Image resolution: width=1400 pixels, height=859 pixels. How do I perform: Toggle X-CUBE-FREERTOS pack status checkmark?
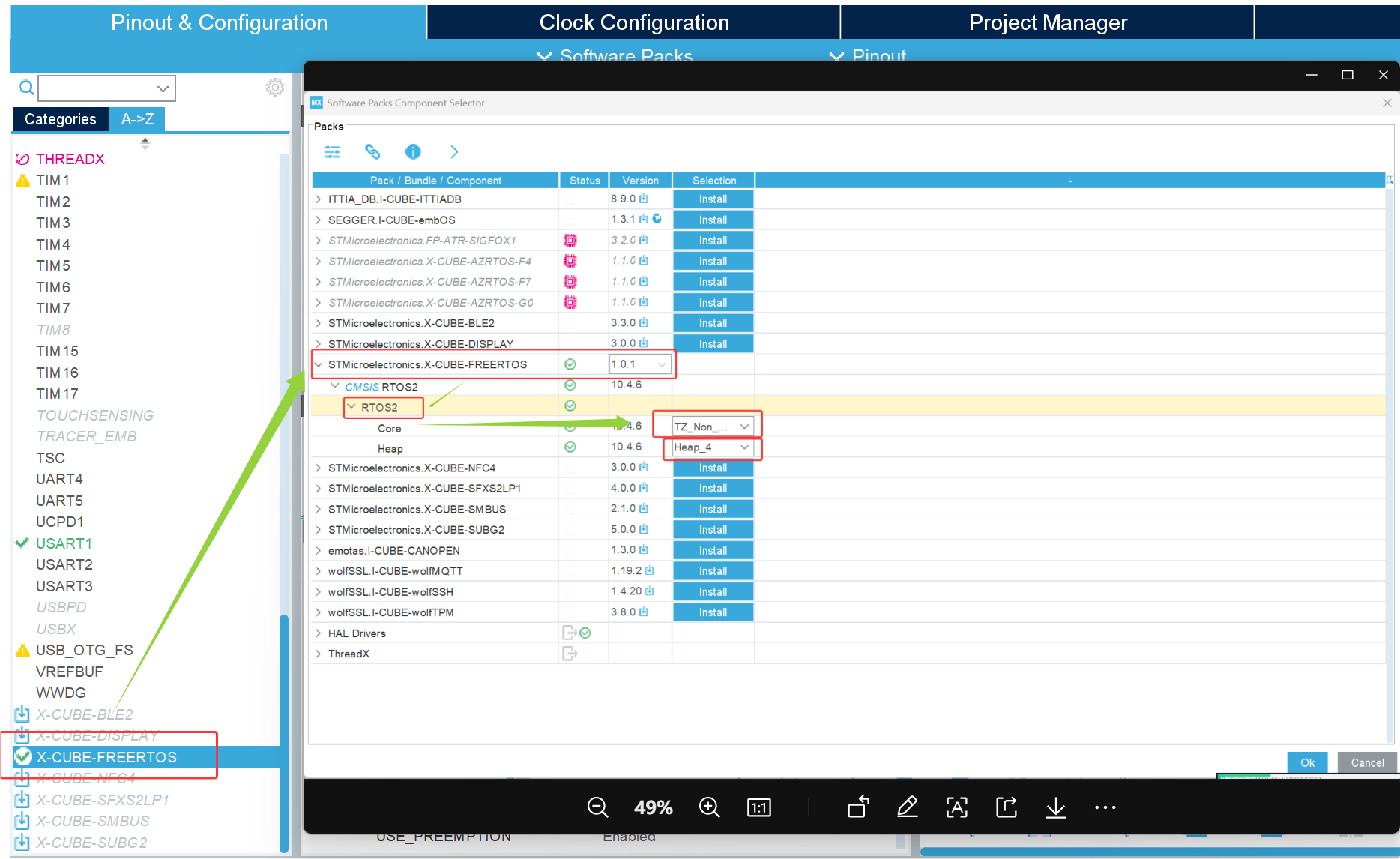(x=570, y=364)
